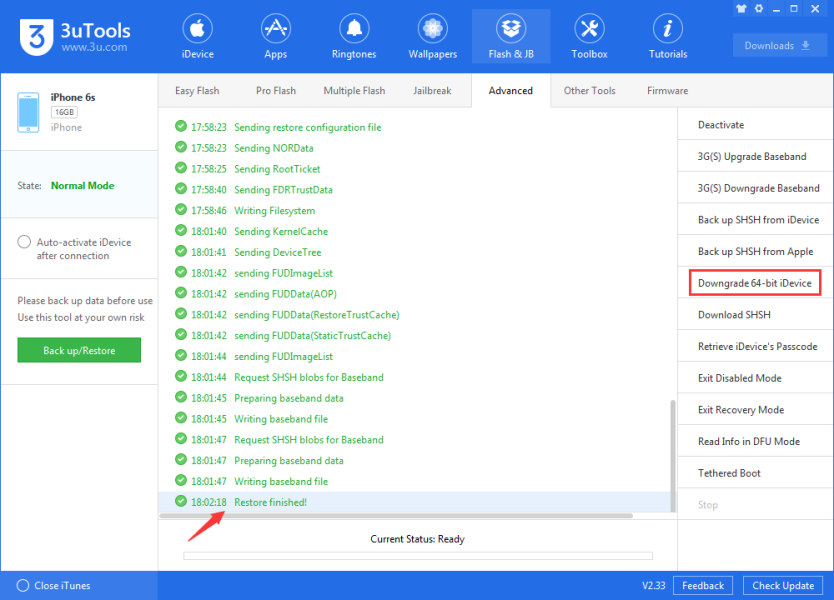
Task: Click the horizontal scrollbar below the log
Action: [396, 516]
